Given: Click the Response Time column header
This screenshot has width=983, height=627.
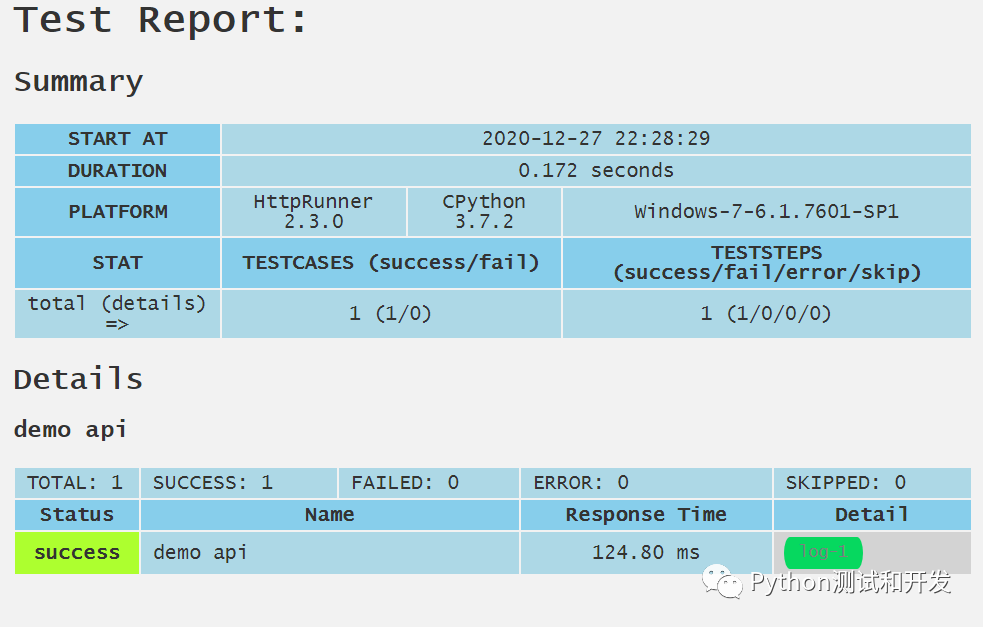Looking at the screenshot, I should [x=645, y=515].
